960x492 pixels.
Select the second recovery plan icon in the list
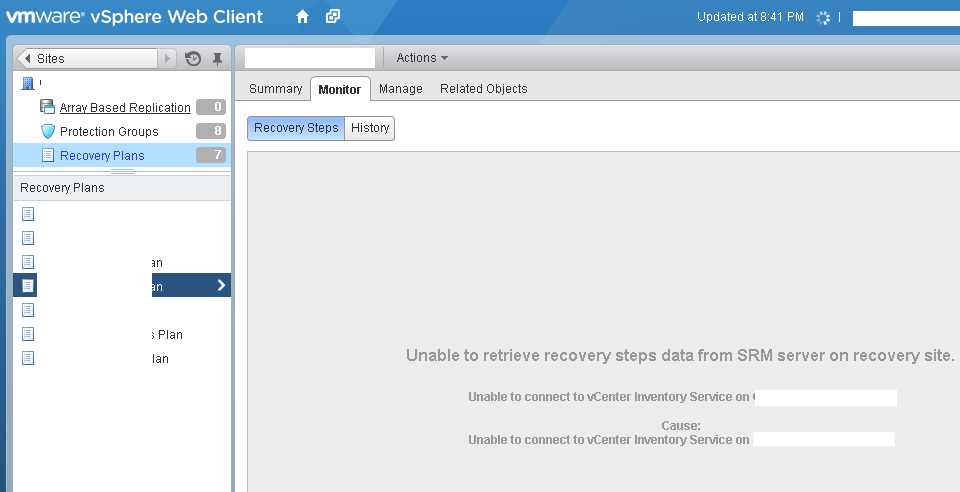point(28,238)
